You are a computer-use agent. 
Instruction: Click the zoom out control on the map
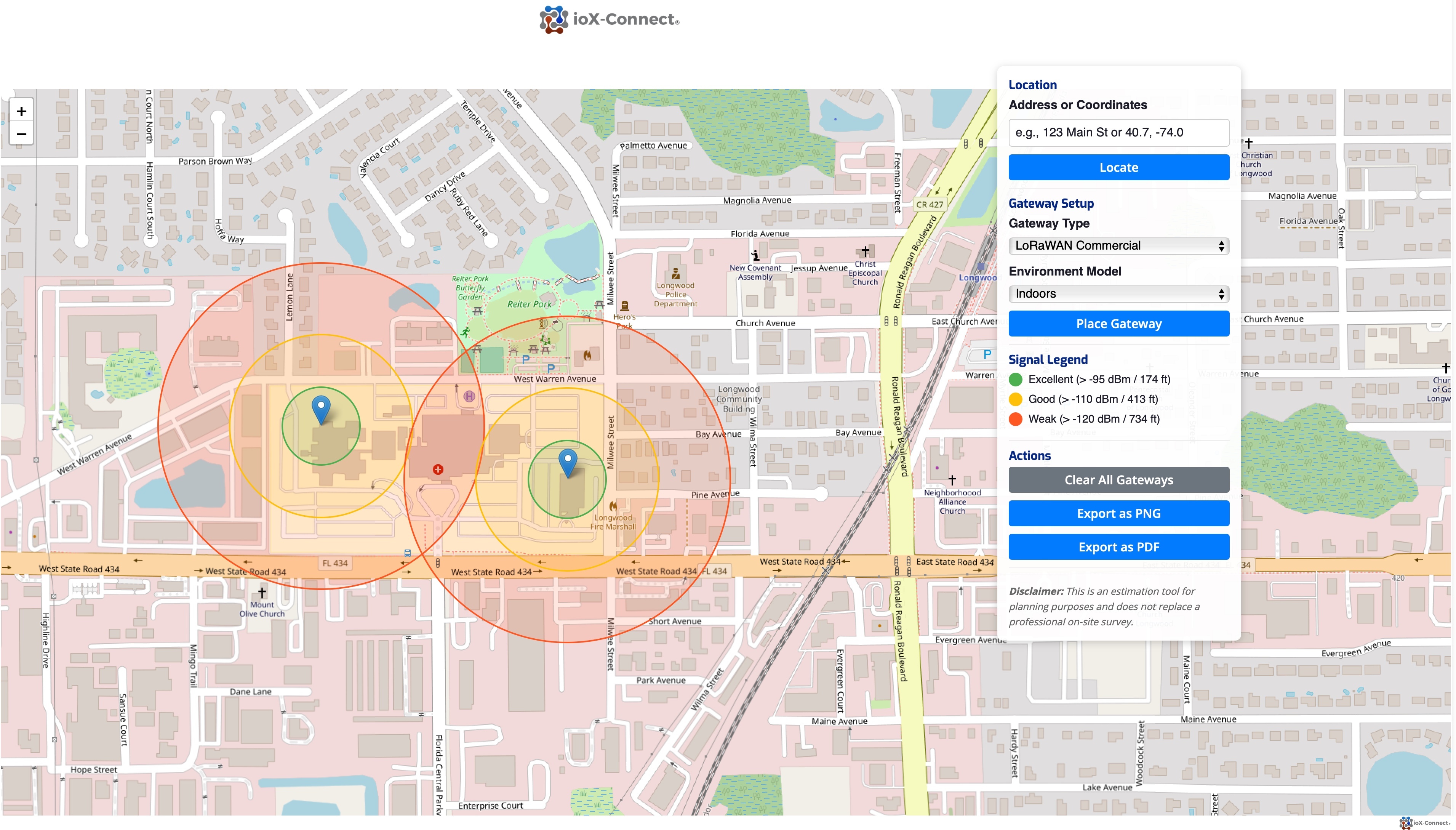point(22,134)
